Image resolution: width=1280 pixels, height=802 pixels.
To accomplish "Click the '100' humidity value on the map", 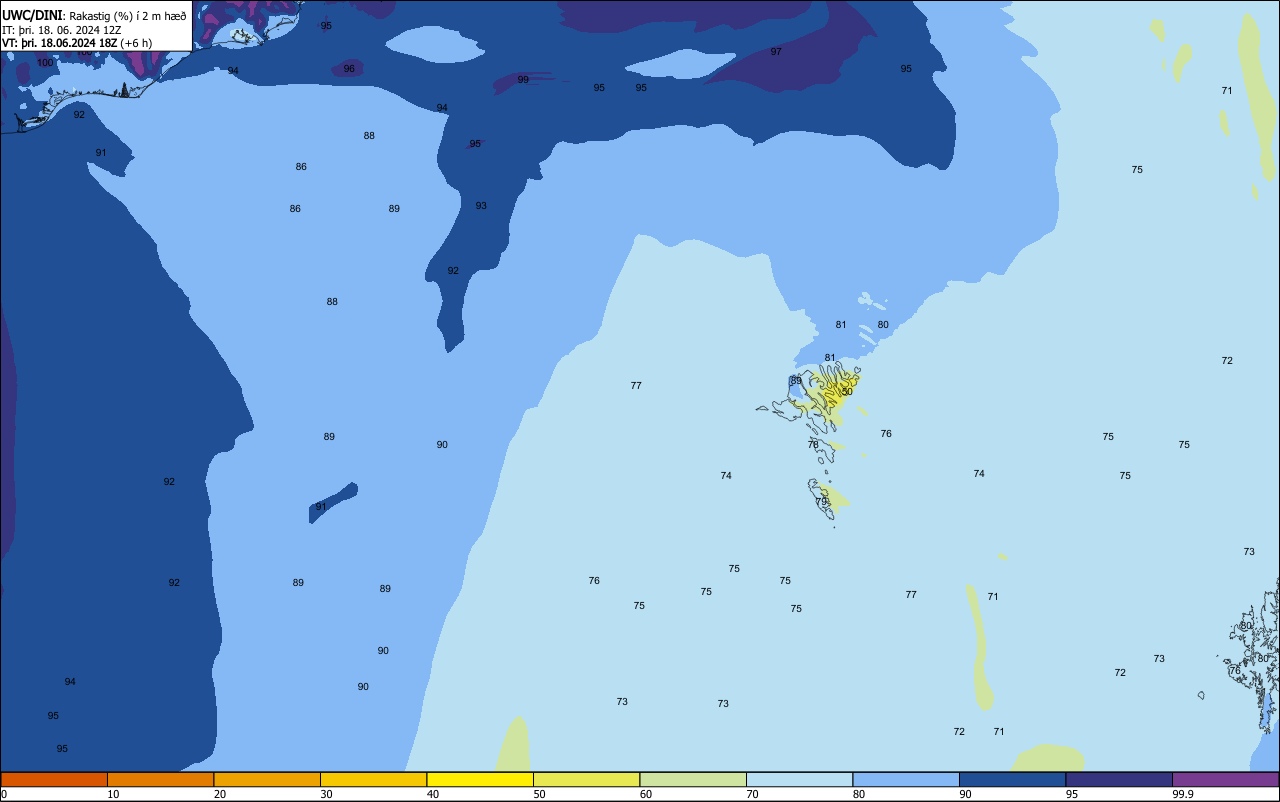I will (45, 63).
